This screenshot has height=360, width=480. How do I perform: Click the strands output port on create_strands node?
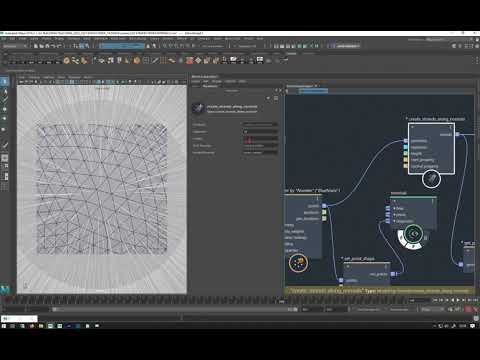pos(458,134)
